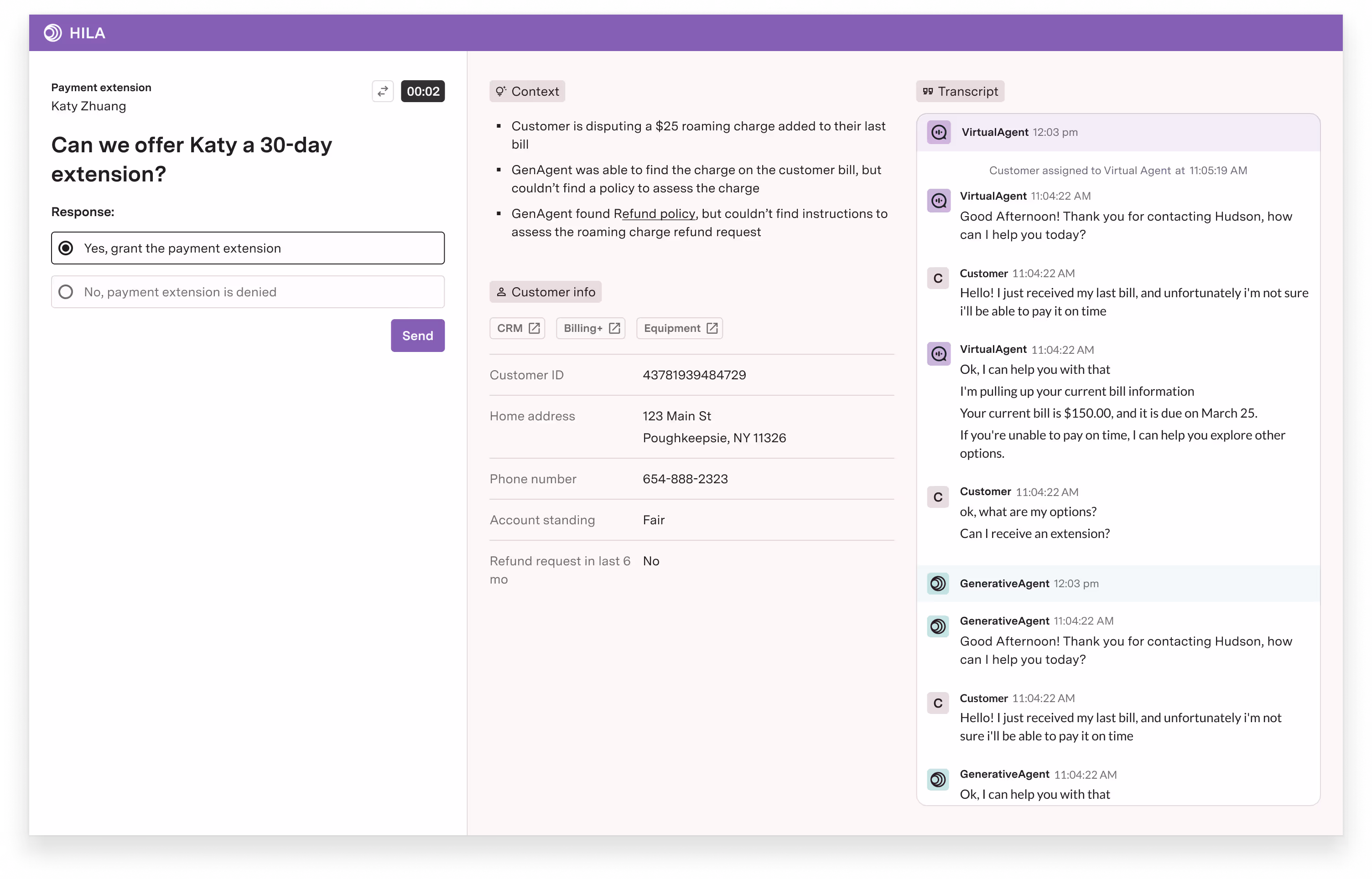Image resolution: width=1372 pixels, height=879 pixels.
Task: Click Poughkeepsie, NY 11326 text
Action: coord(714,438)
